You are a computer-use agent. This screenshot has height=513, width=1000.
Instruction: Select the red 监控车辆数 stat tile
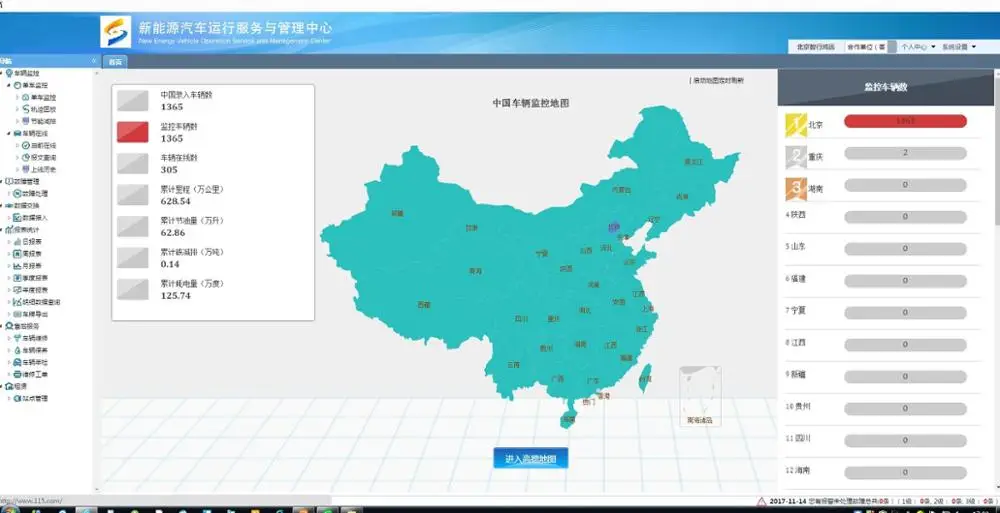click(x=133, y=132)
